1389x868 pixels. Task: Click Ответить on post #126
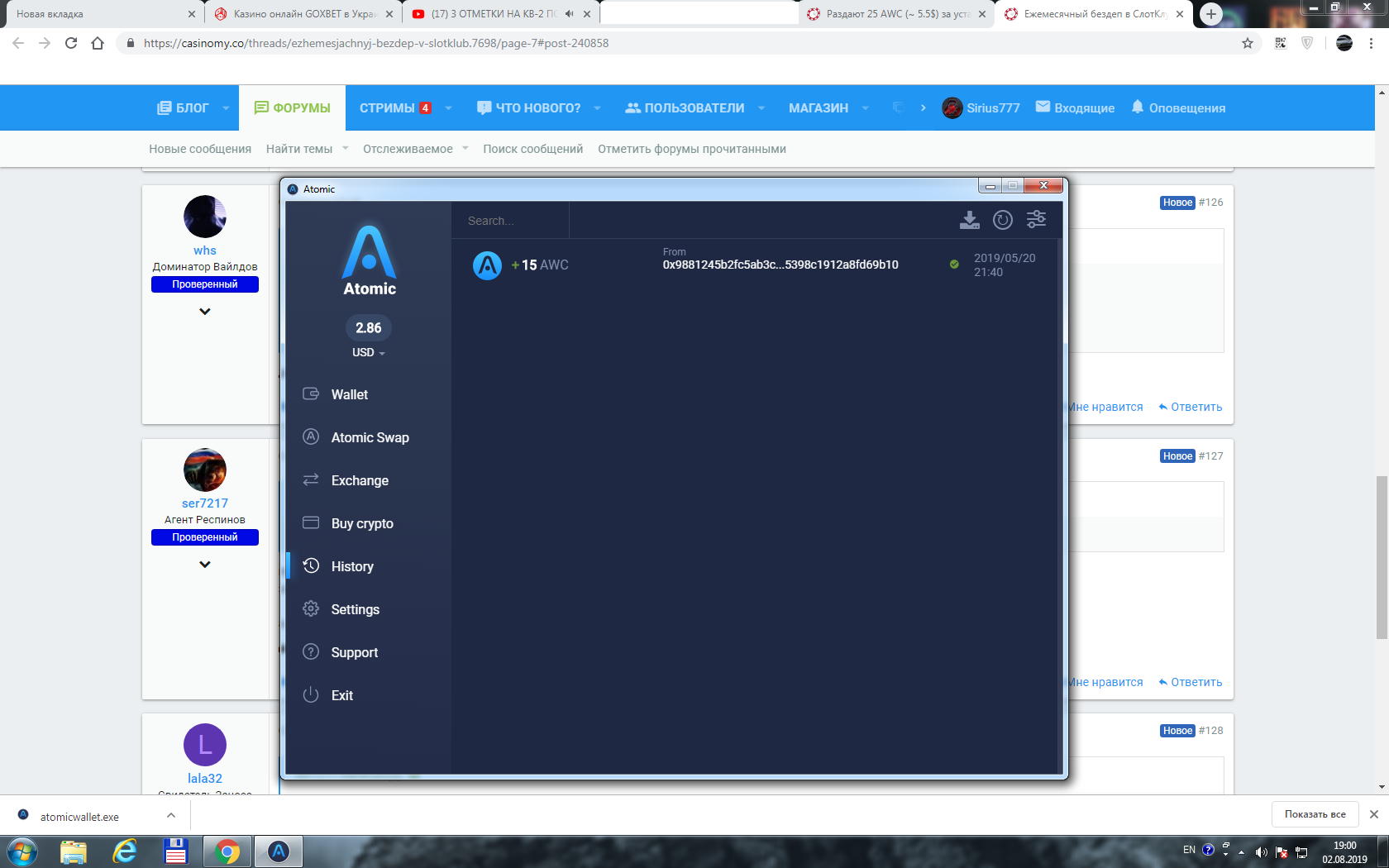pyautogui.click(x=1191, y=407)
